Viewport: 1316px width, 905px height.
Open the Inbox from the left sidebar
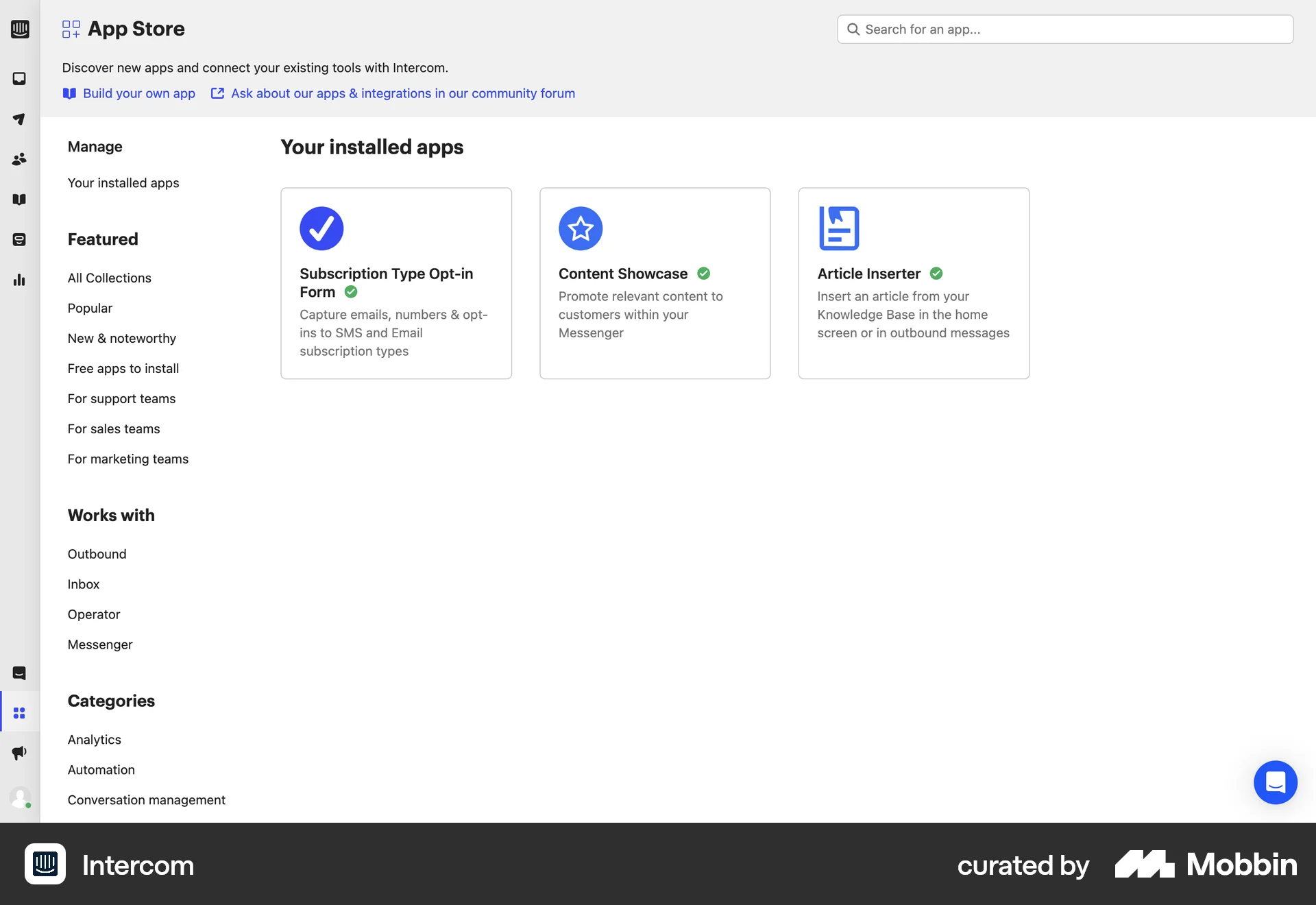coord(20,79)
